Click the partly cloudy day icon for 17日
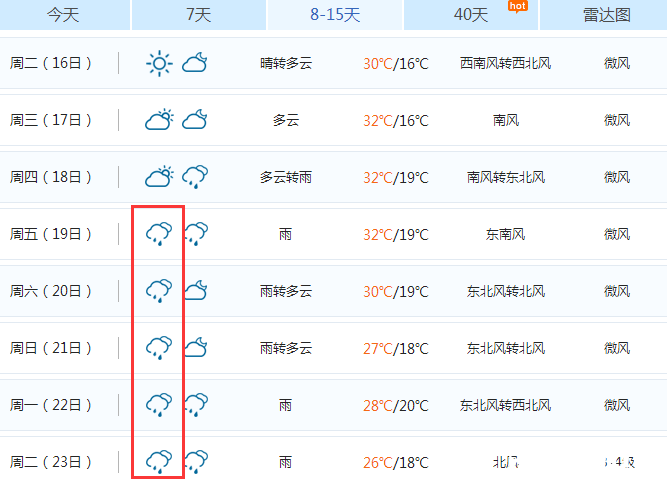This screenshot has width=667, height=485. point(159,120)
